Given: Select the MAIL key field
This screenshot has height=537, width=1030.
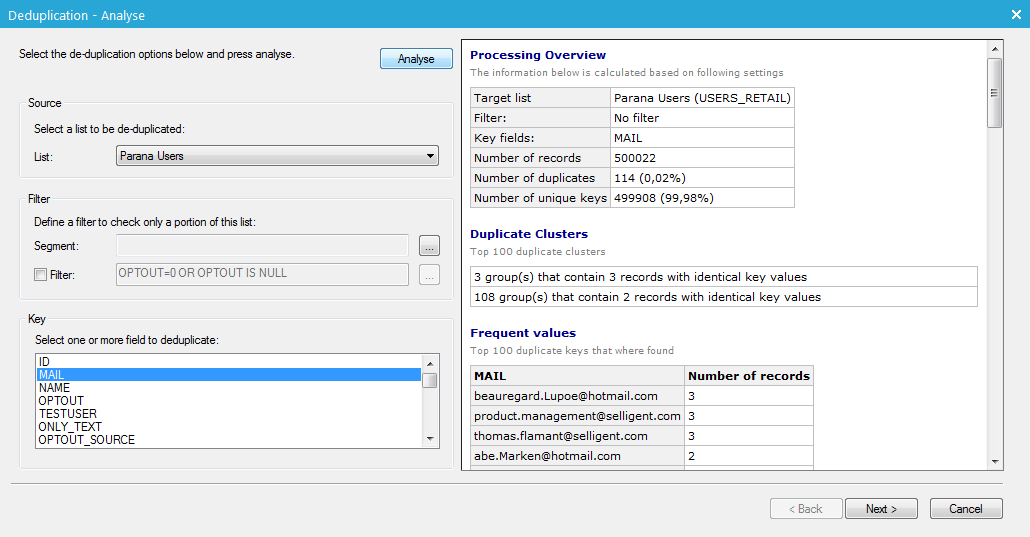Looking at the screenshot, I should tap(50, 375).
